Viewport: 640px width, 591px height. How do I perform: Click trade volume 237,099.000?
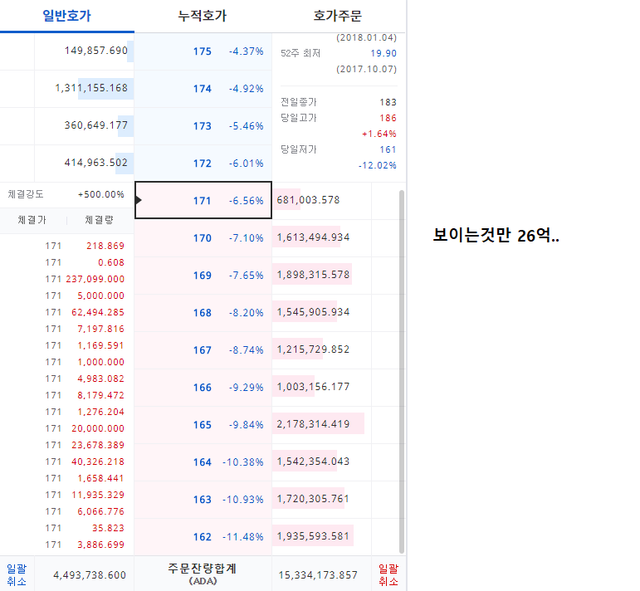95,279
